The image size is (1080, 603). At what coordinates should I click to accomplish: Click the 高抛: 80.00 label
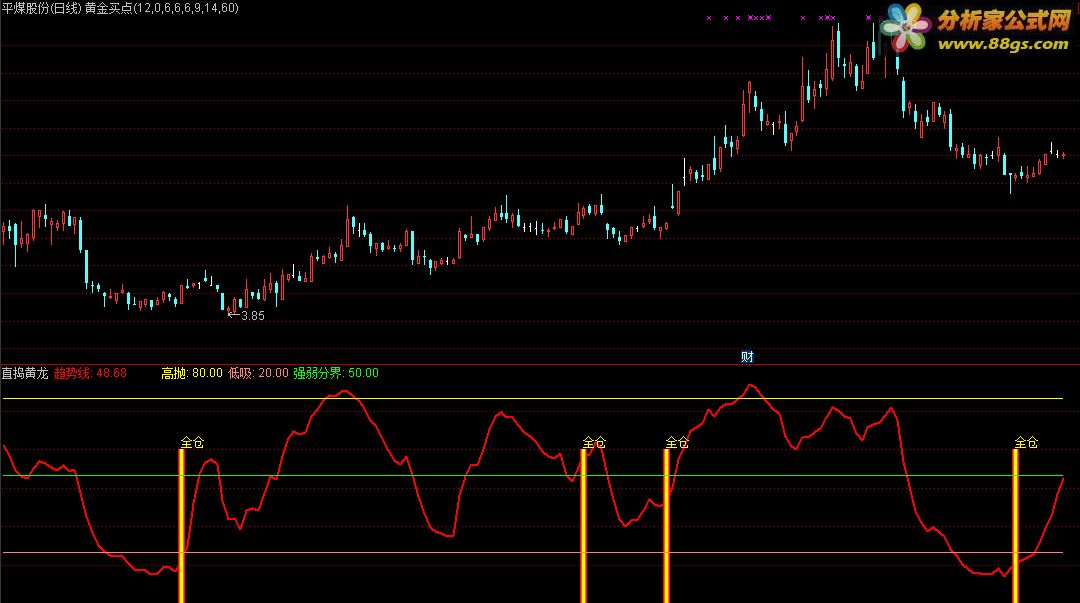(192, 373)
